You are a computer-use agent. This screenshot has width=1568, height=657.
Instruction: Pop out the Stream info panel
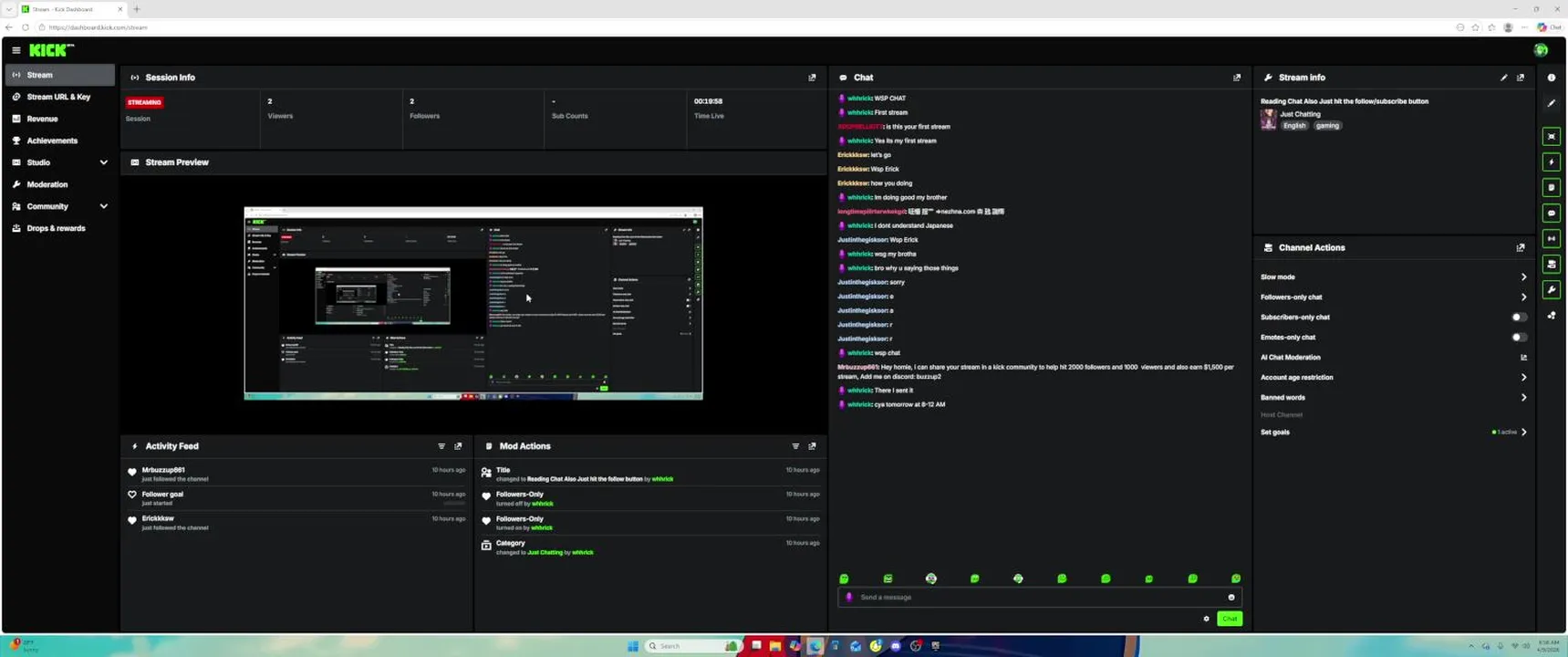1521,78
